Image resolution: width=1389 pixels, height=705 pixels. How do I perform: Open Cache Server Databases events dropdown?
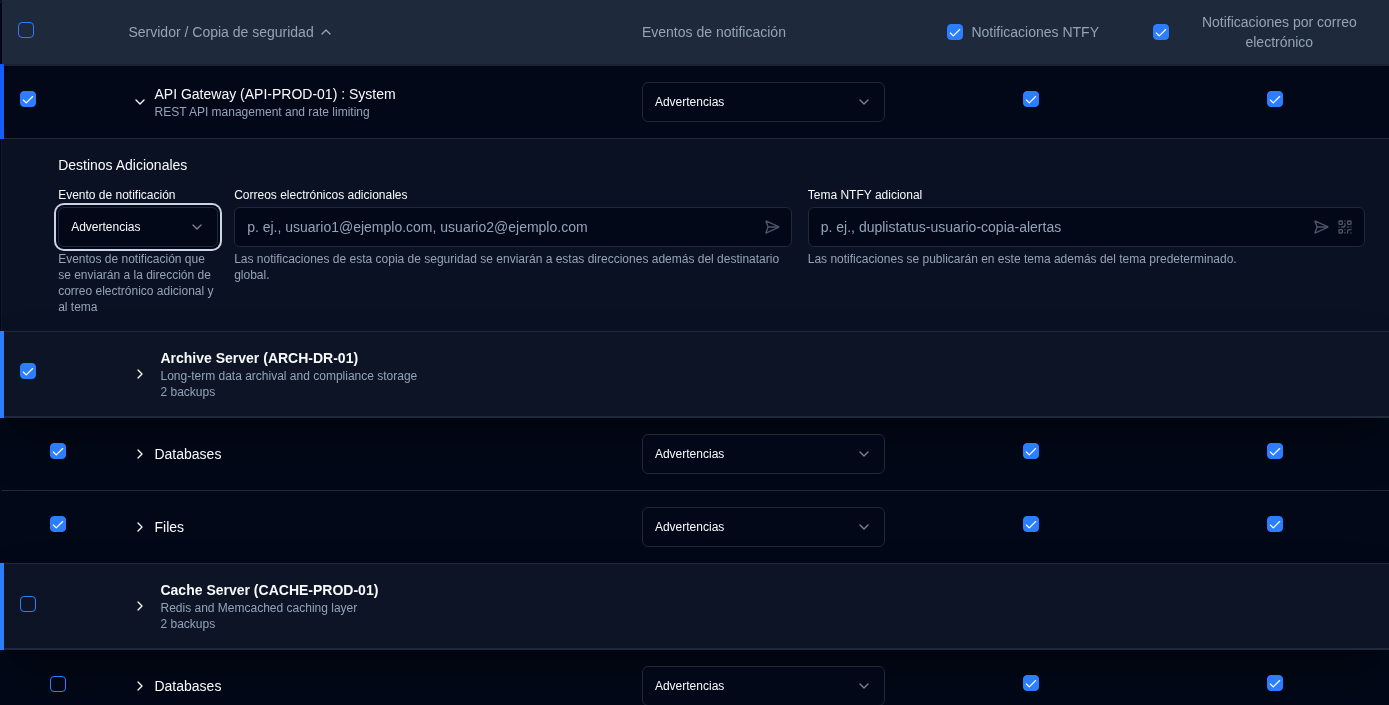(763, 686)
